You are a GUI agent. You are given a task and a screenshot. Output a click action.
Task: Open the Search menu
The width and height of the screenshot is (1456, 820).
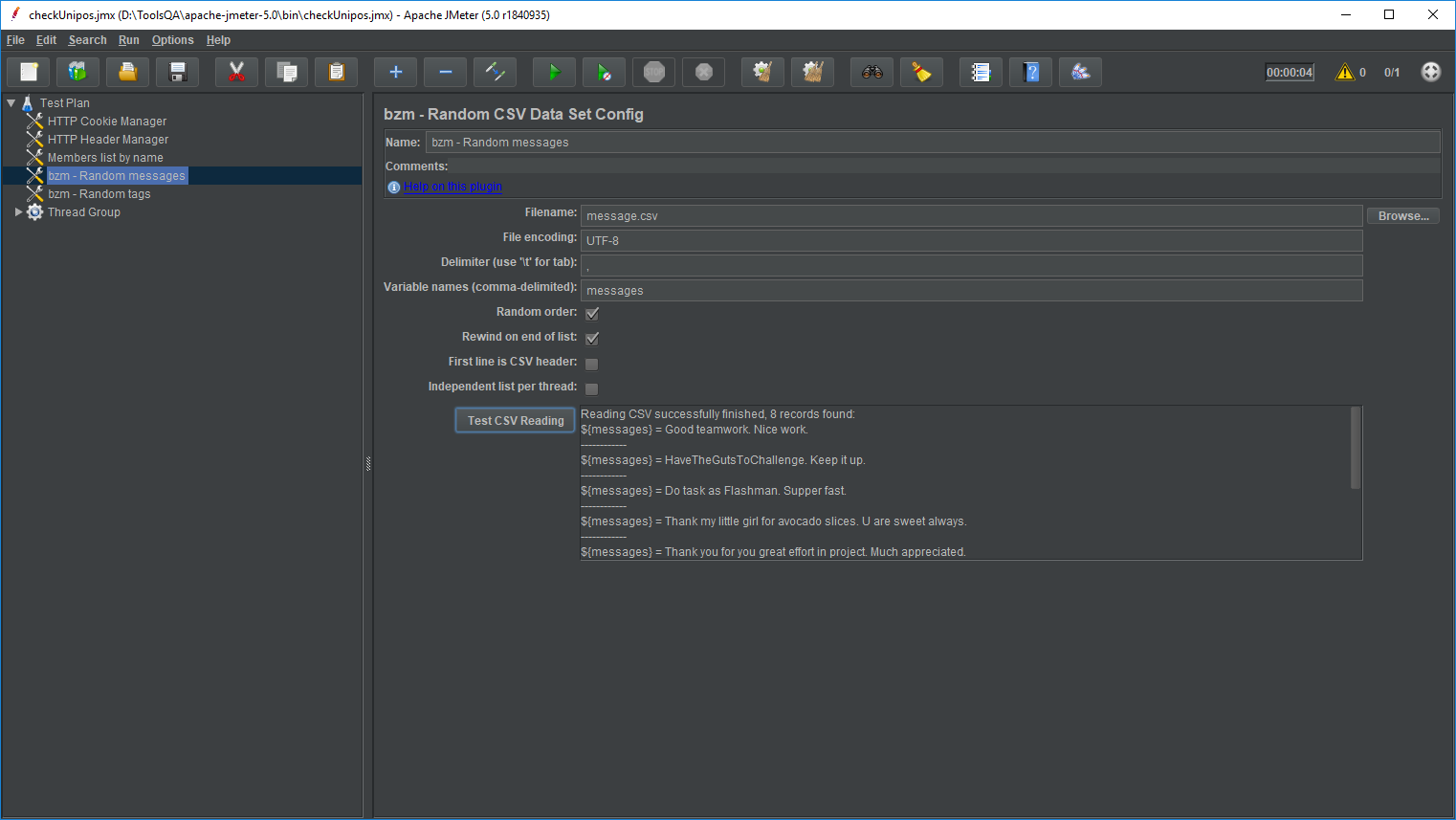point(87,40)
